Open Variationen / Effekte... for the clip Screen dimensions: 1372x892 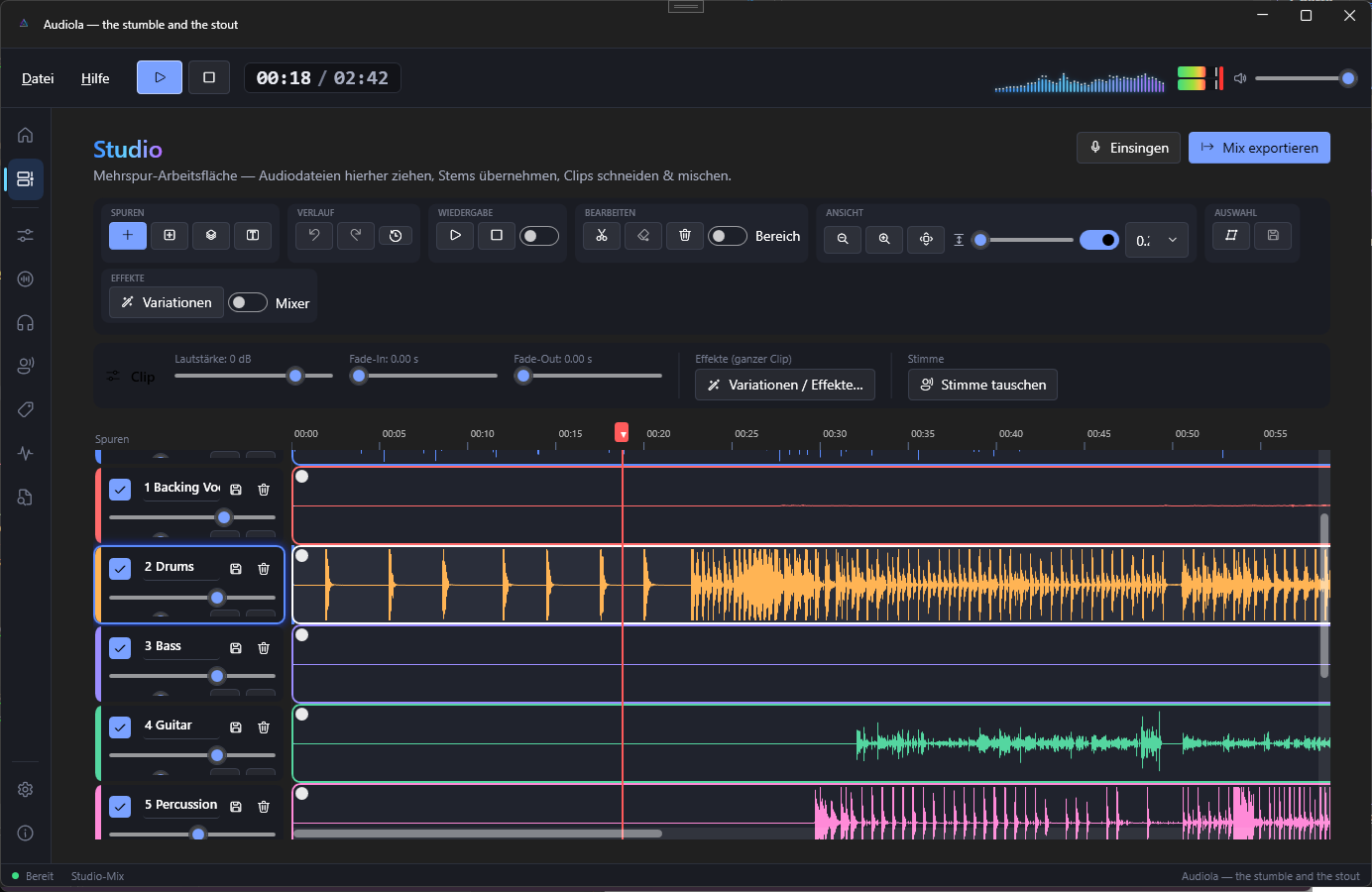point(785,385)
